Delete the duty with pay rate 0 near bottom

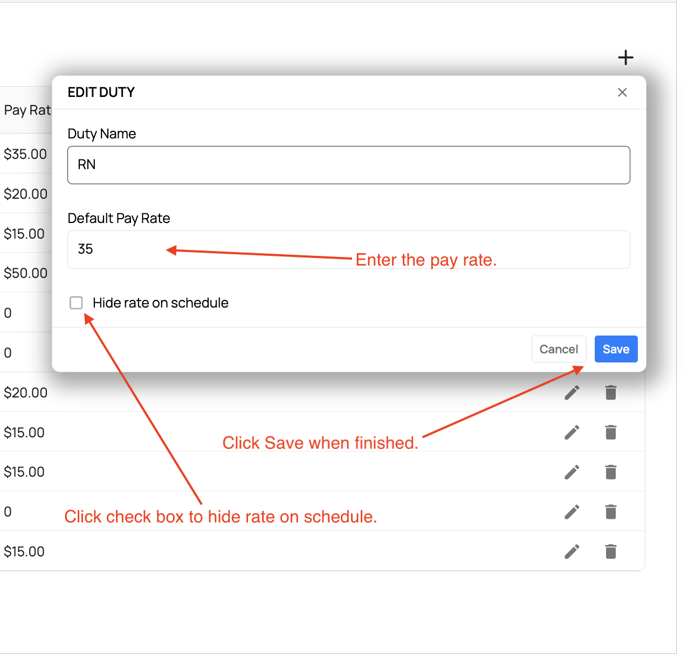(x=610, y=512)
